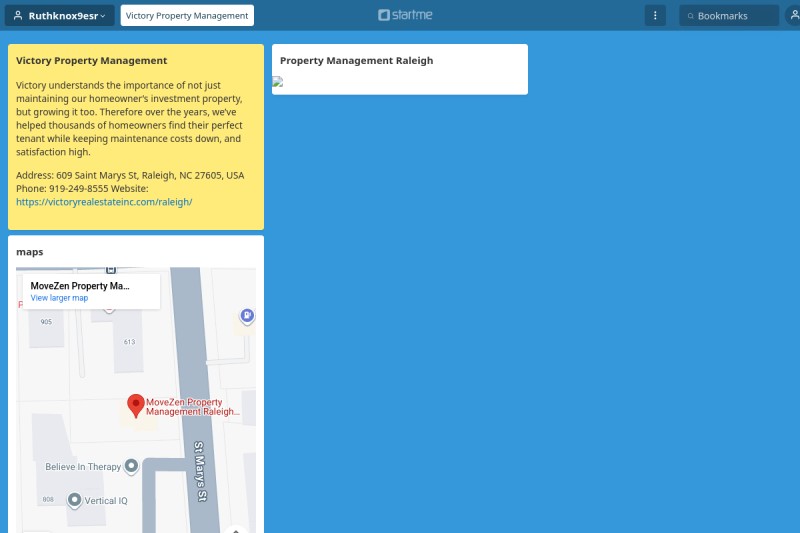Image resolution: width=800 pixels, height=533 pixels.
Task: Click the address line 609 Saint Marys St
Action: point(130,175)
